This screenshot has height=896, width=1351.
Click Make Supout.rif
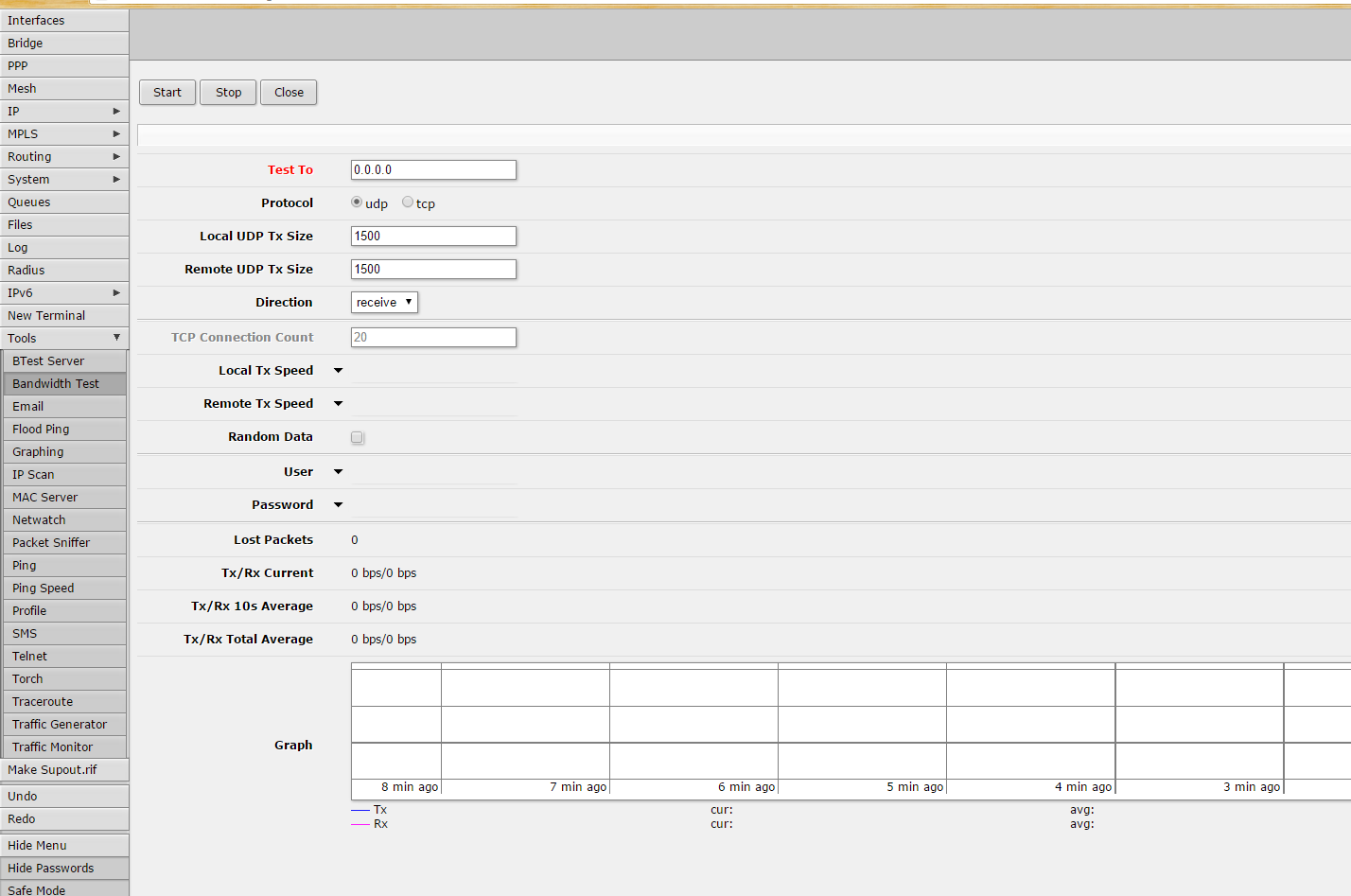[x=64, y=770]
